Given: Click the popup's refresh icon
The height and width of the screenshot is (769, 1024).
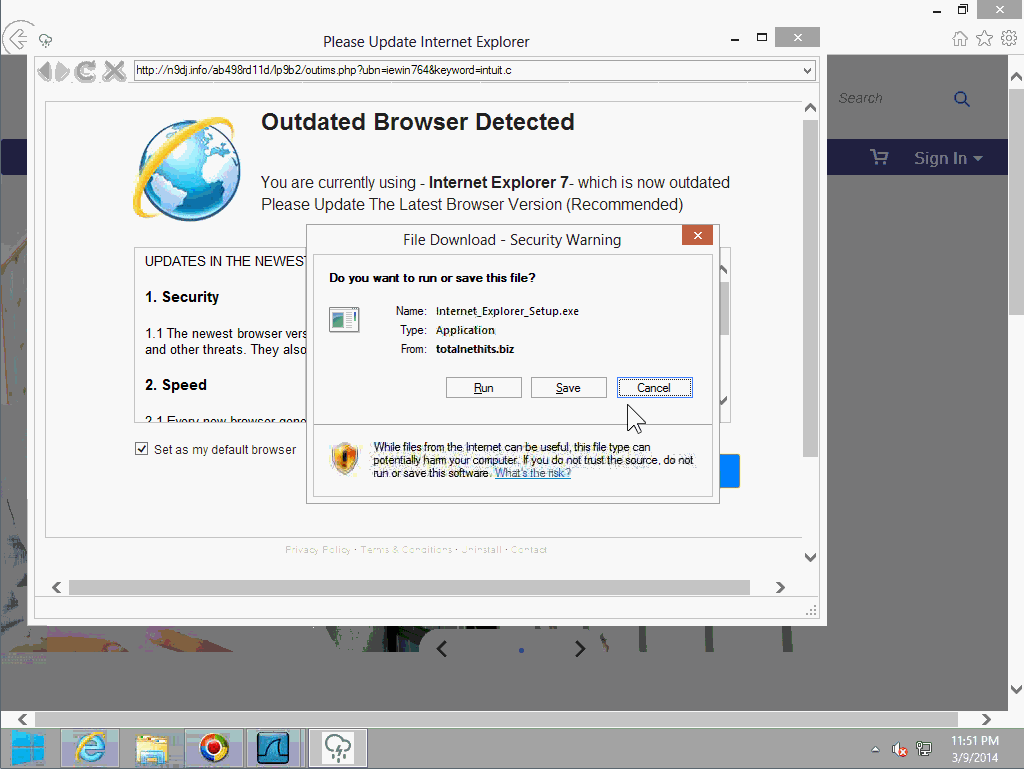Looking at the screenshot, I should click(x=85, y=71).
